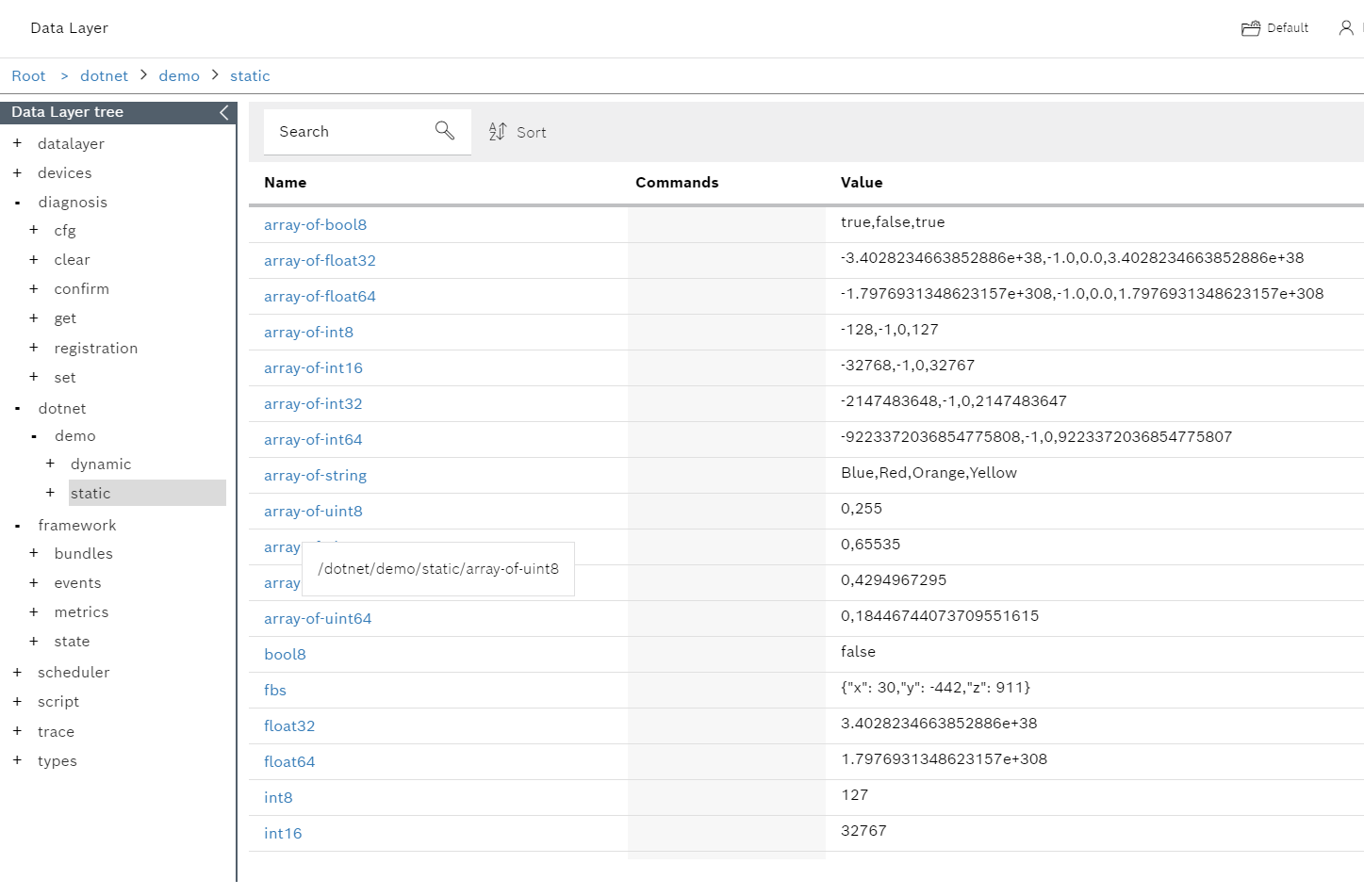This screenshot has width=1364, height=896.
Task: Collapse the diagnosis tree node
Action: 16,202
